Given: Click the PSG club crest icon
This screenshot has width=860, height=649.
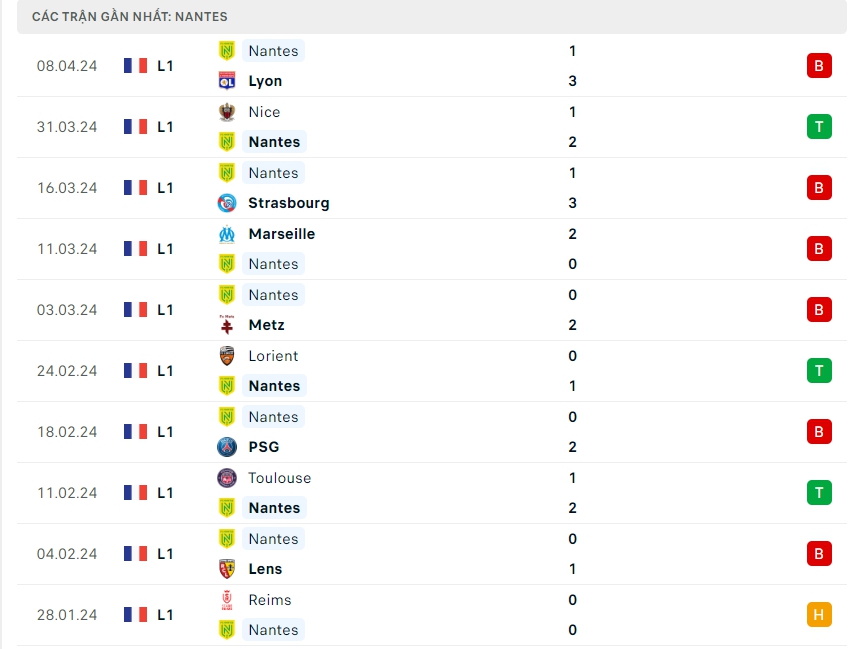Looking at the screenshot, I should [x=227, y=447].
